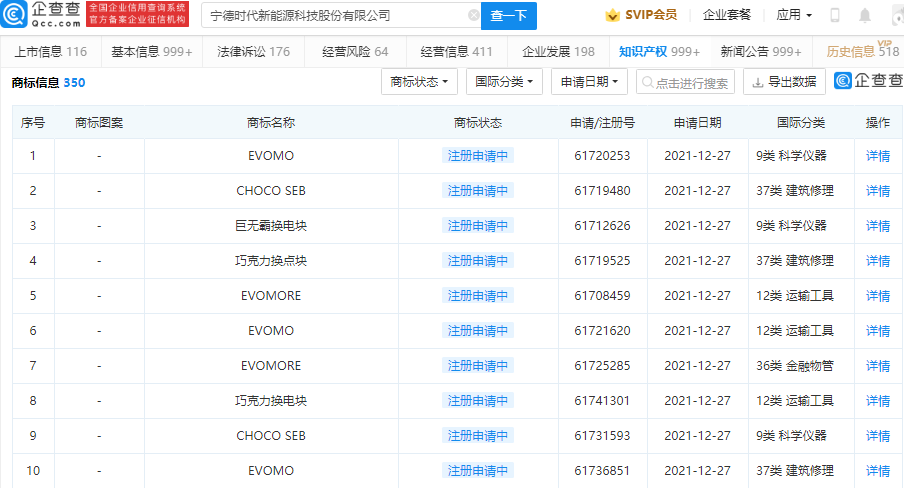Image resolution: width=904 pixels, height=488 pixels.
Task: Open 详情 for 巧克力换点块 row
Action: coord(877,261)
